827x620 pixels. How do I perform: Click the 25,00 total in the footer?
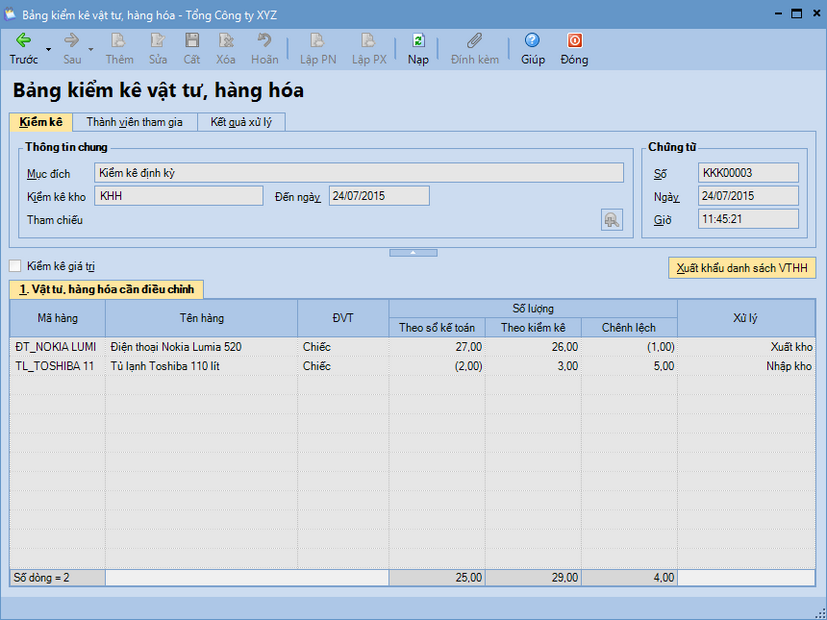pos(437,577)
